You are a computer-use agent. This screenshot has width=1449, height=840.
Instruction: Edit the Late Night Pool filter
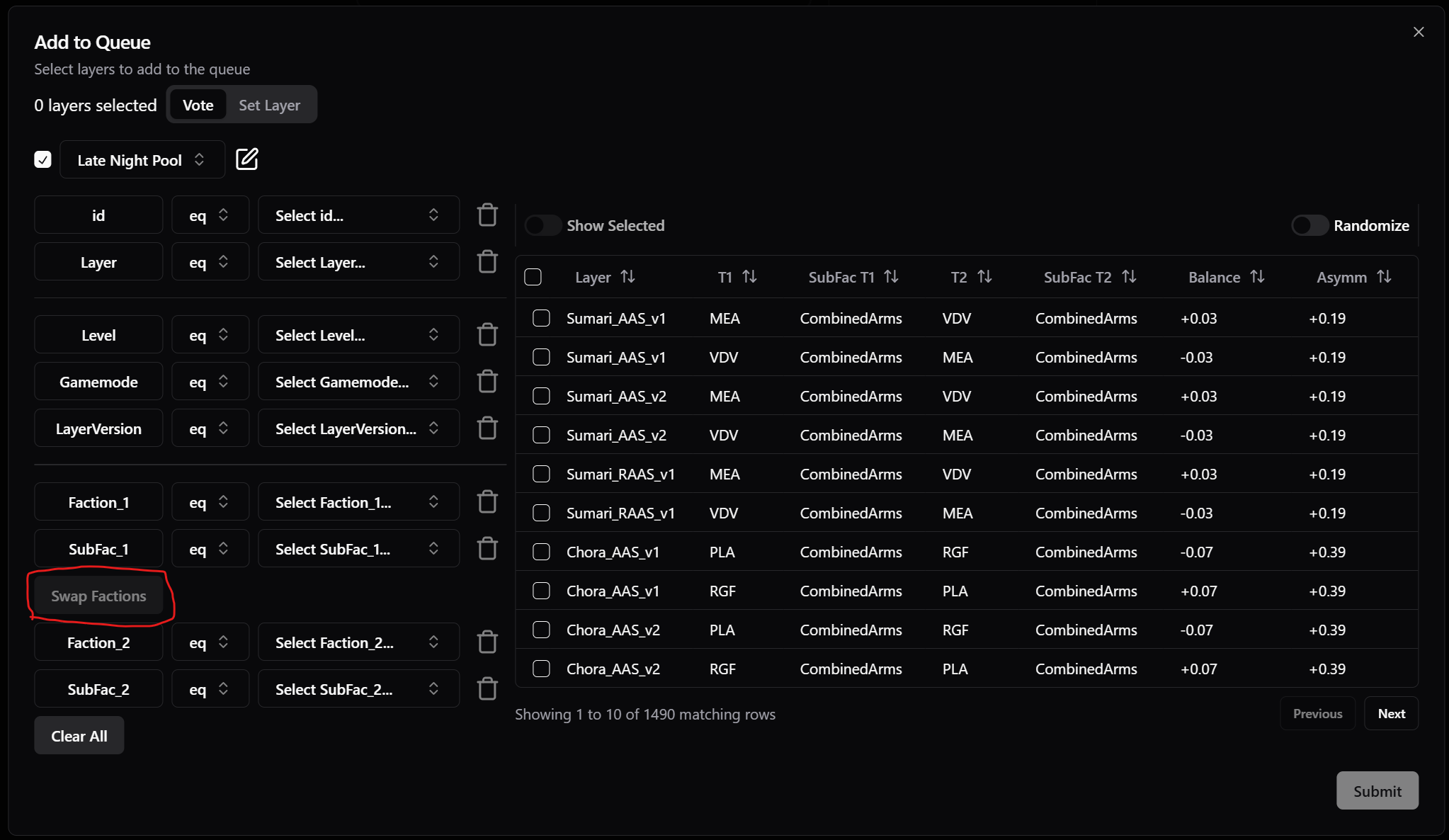coord(246,159)
